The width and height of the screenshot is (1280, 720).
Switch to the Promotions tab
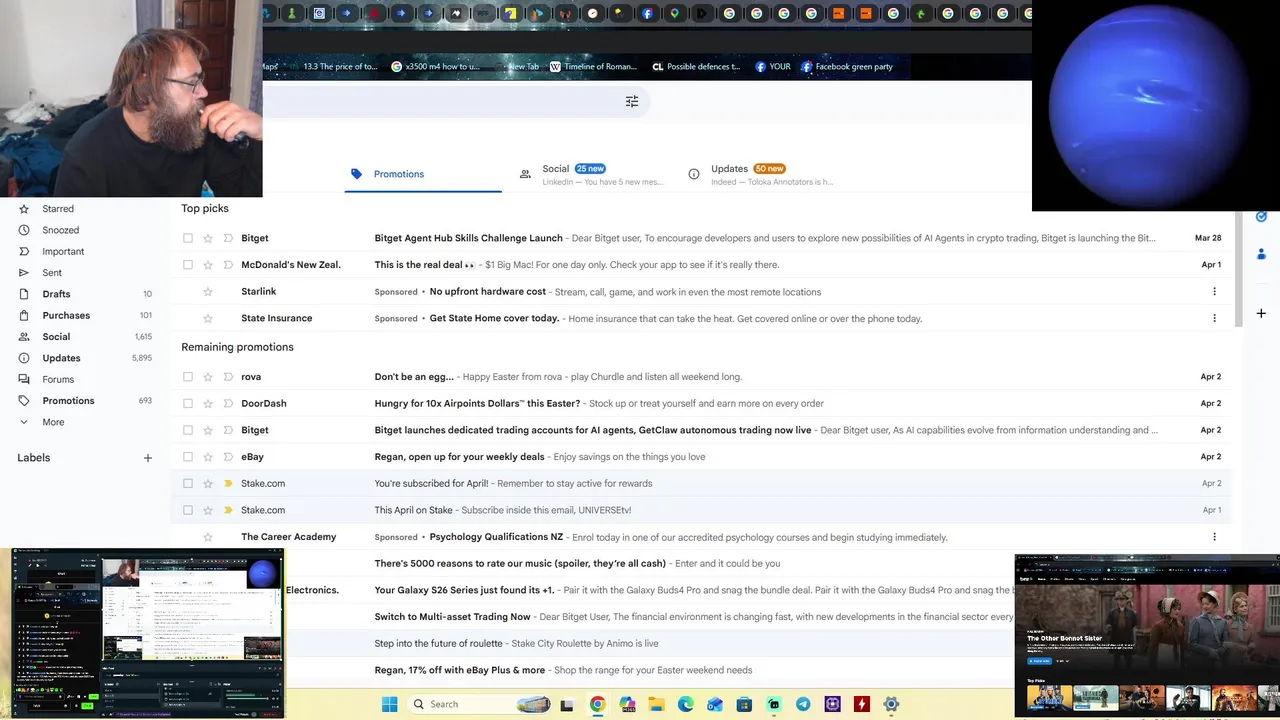pyautogui.click(x=423, y=174)
